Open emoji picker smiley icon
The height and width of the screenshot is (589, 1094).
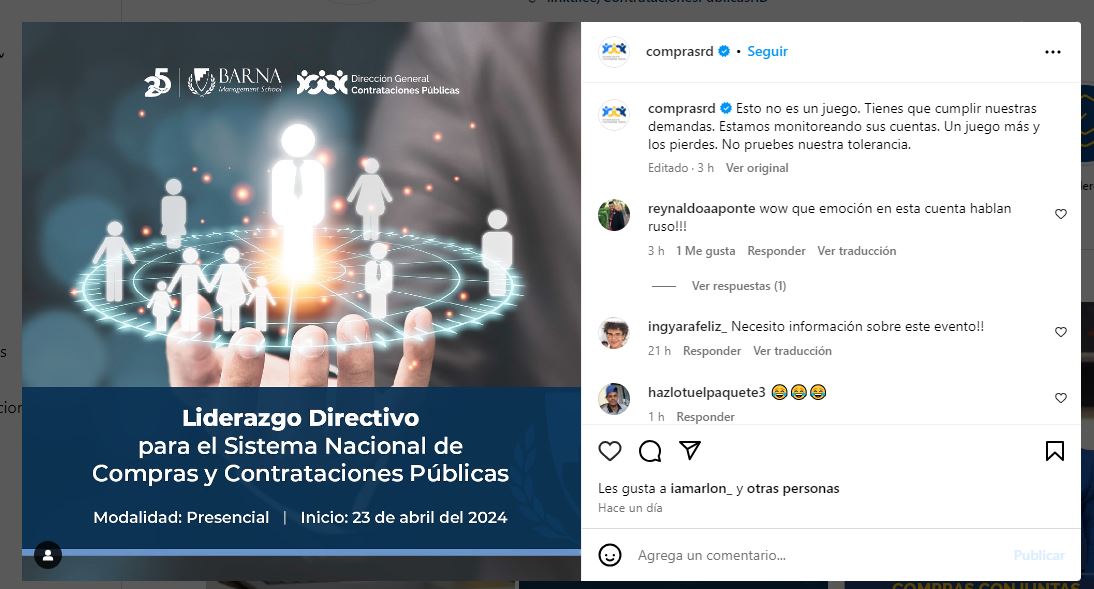610,555
